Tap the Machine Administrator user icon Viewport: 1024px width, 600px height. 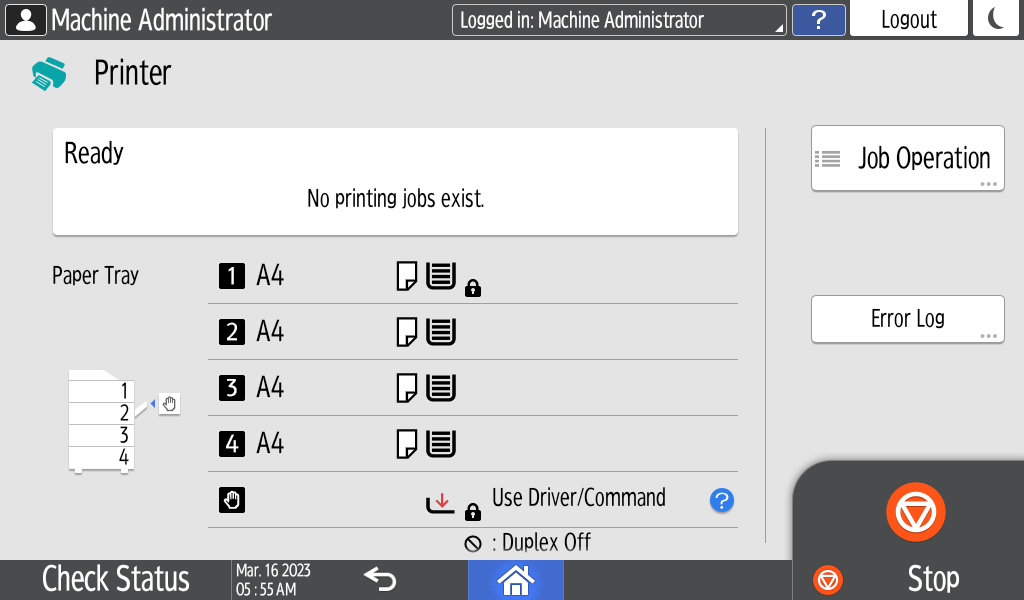(25, 19)
